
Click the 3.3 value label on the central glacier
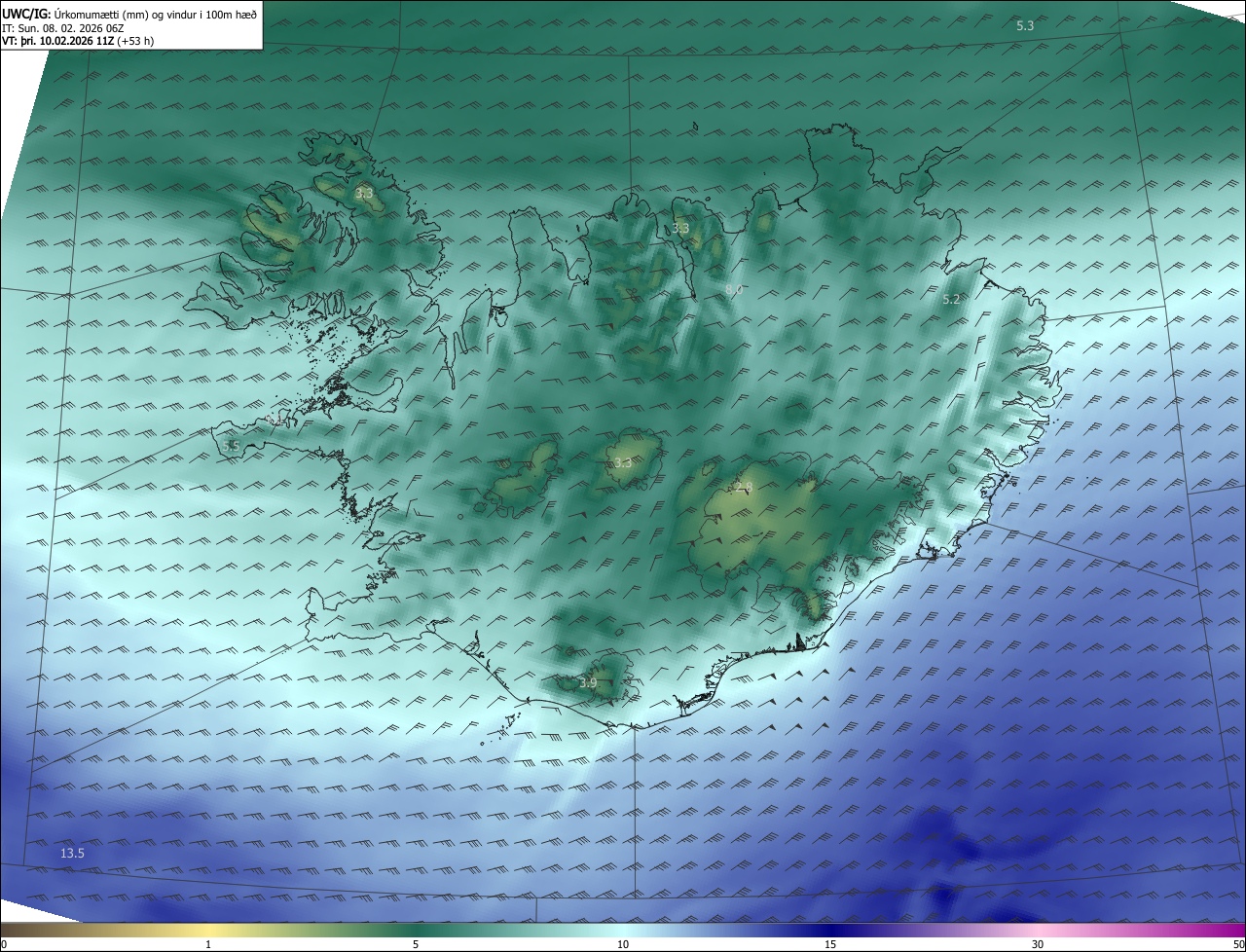coord(623,463)
